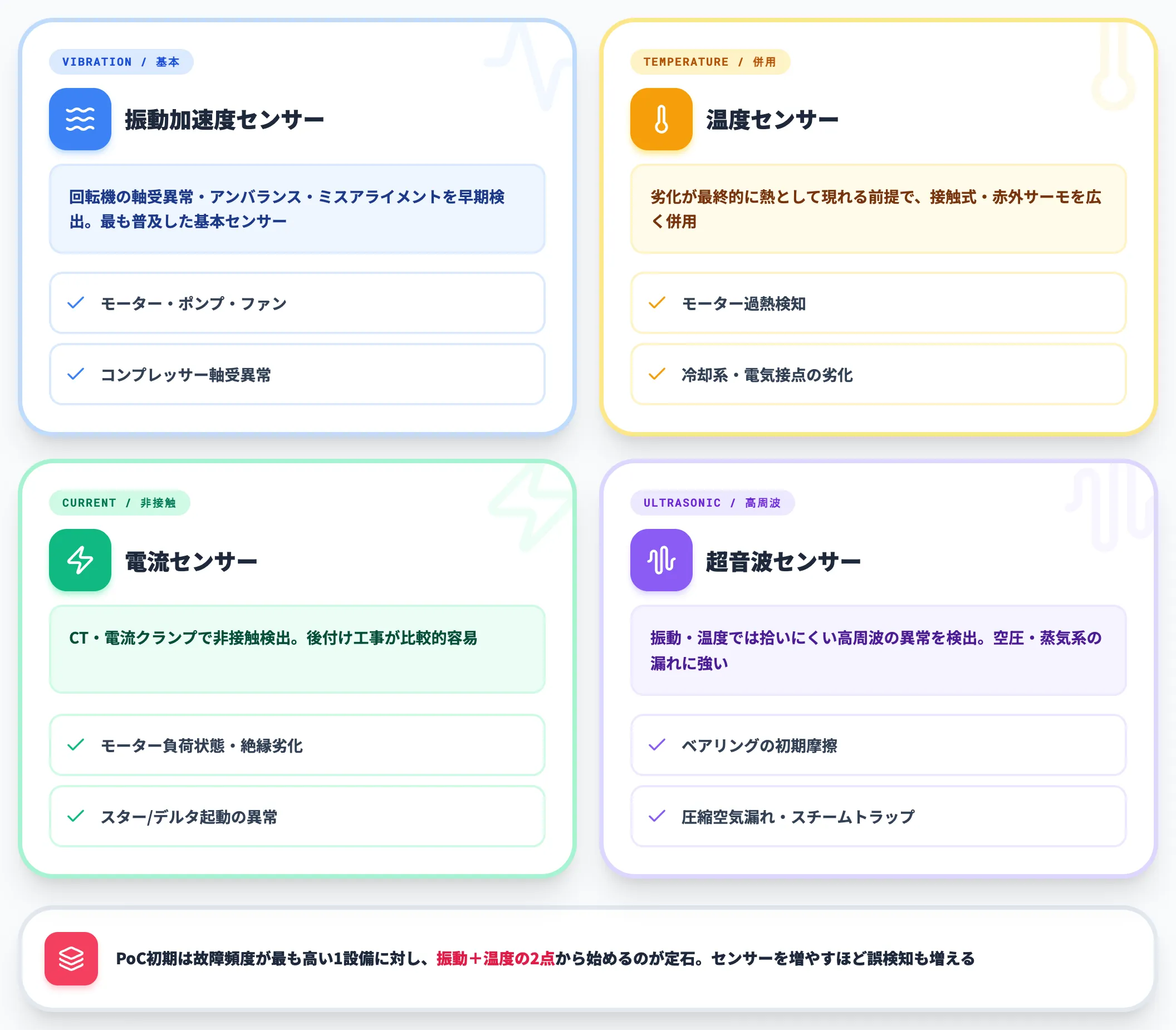Click the モーター・ポンプ・ファン list text

click(194, 303)
